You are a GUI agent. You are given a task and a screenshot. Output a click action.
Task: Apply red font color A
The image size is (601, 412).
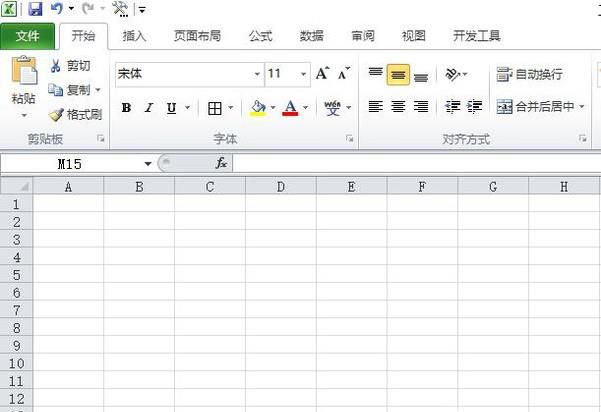coord(290,108)
